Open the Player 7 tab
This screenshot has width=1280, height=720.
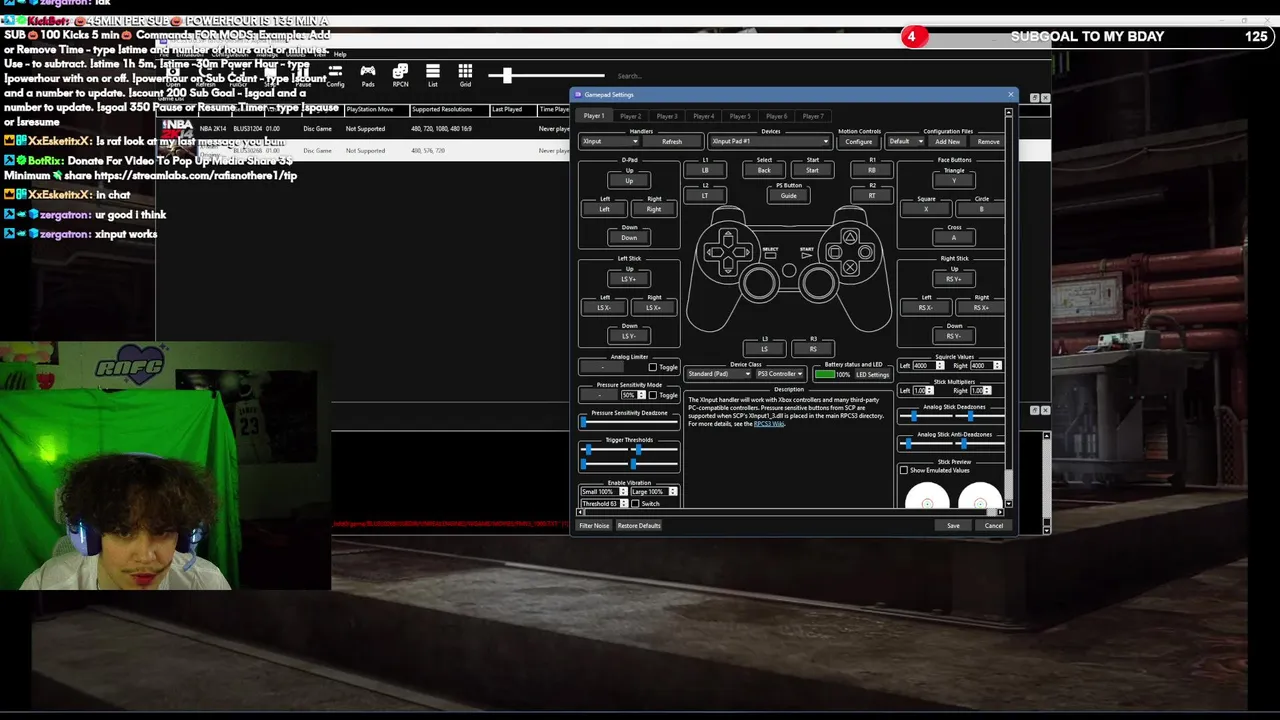point(813,116)
